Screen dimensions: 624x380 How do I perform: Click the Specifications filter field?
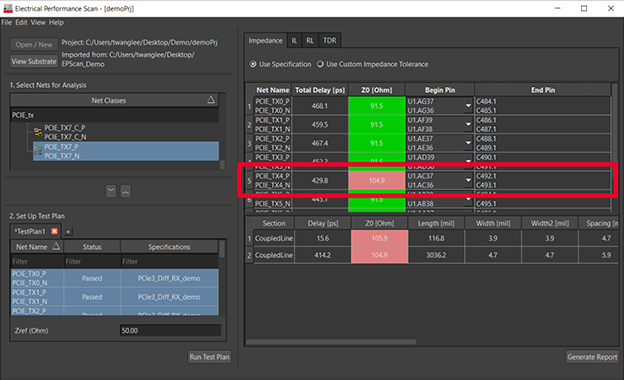click(170, 261)
